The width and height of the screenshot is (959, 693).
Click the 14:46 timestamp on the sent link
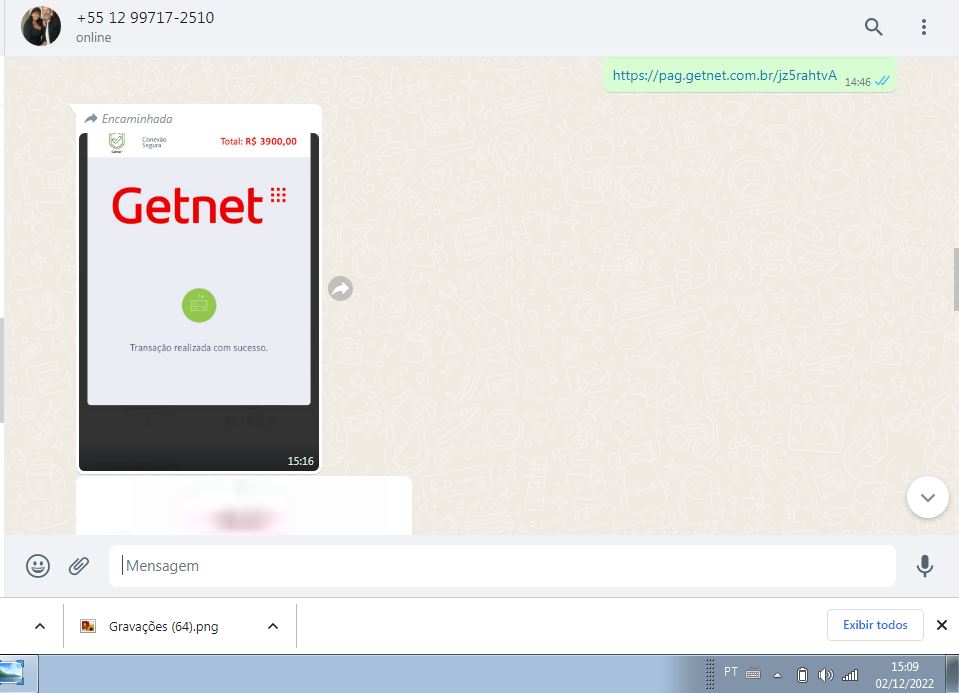point(857,82)
